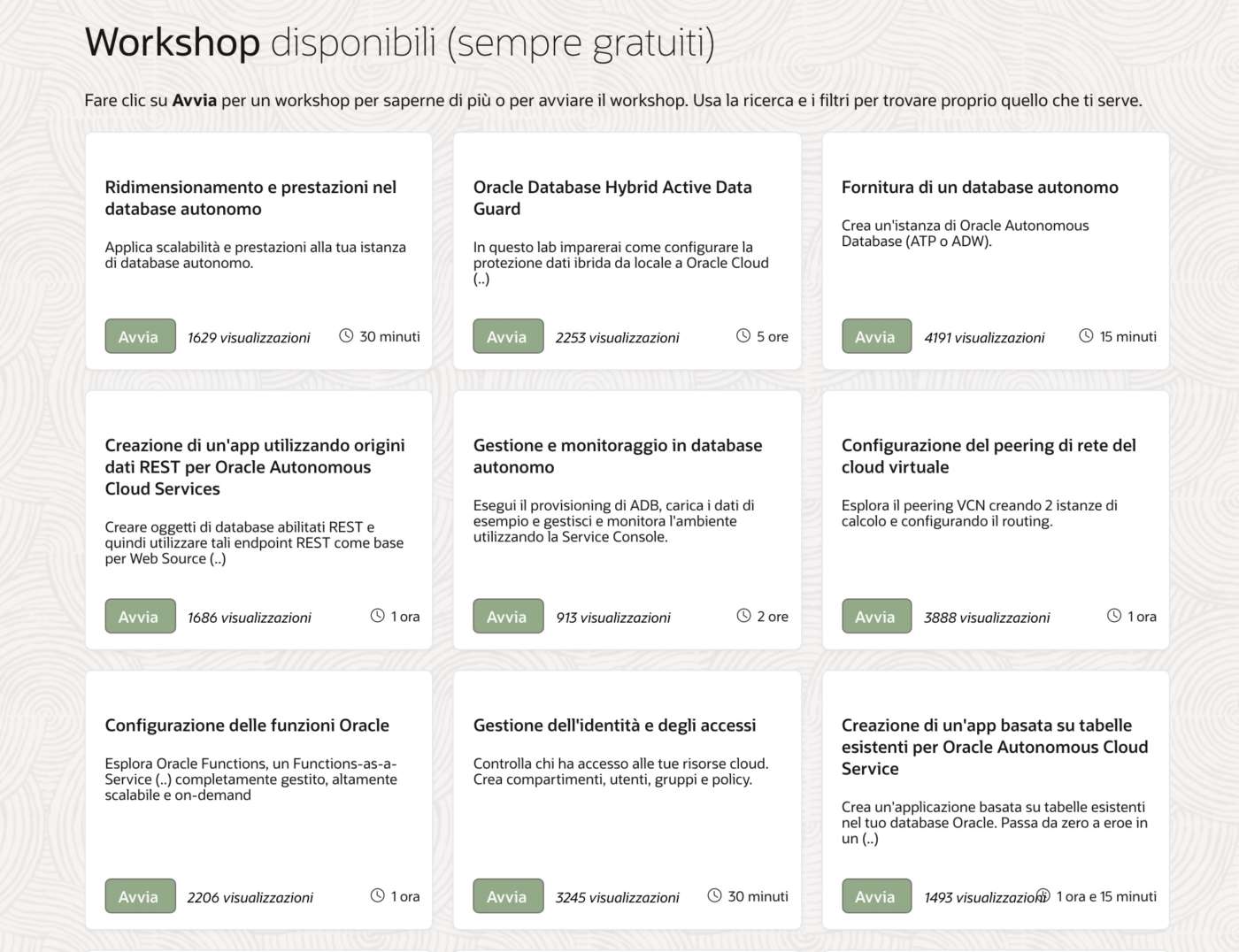The image size is (1239, 952).
Task: Click the 1629 visualizzazioni count
Action: (249, 337)
